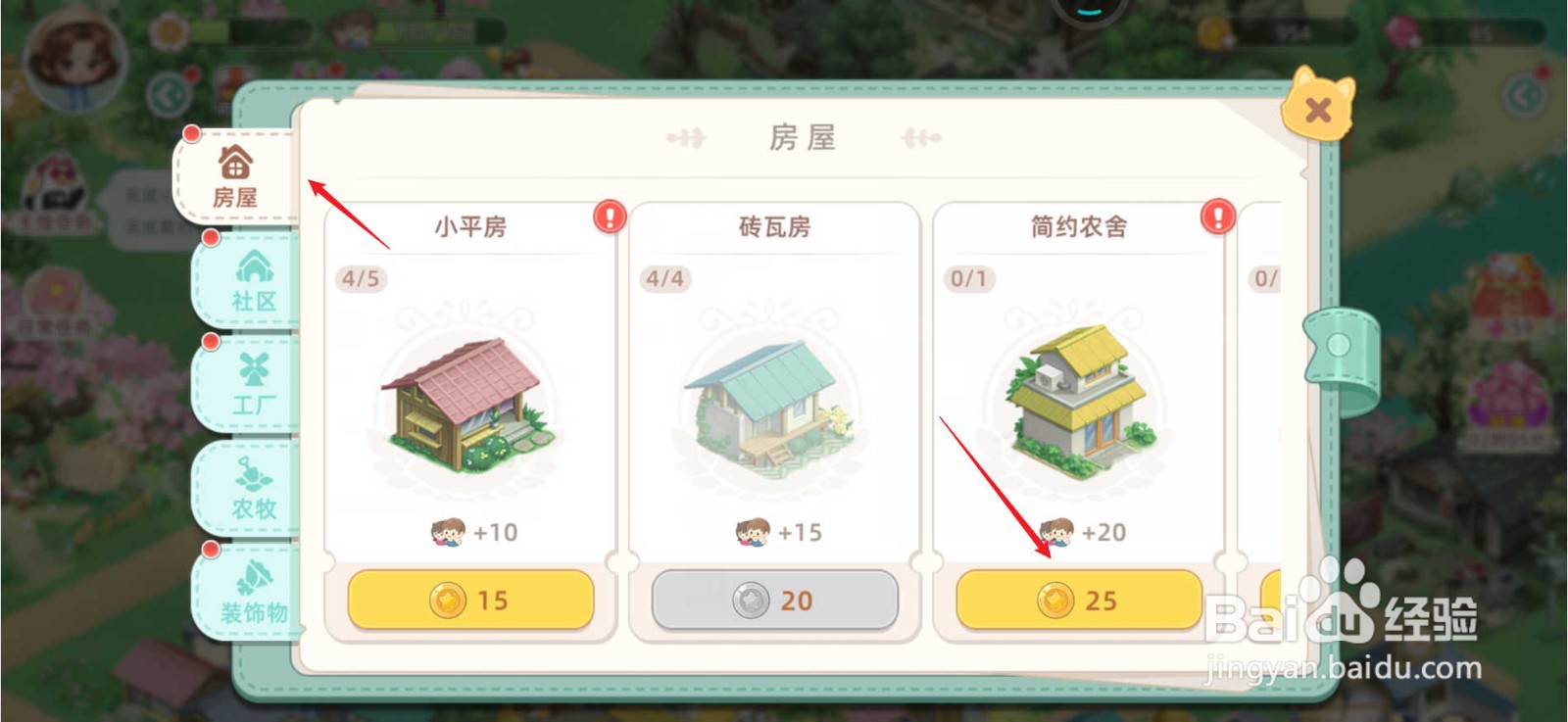
Task: Buy 小平房 for 15 coins
Action: (470, 600)
